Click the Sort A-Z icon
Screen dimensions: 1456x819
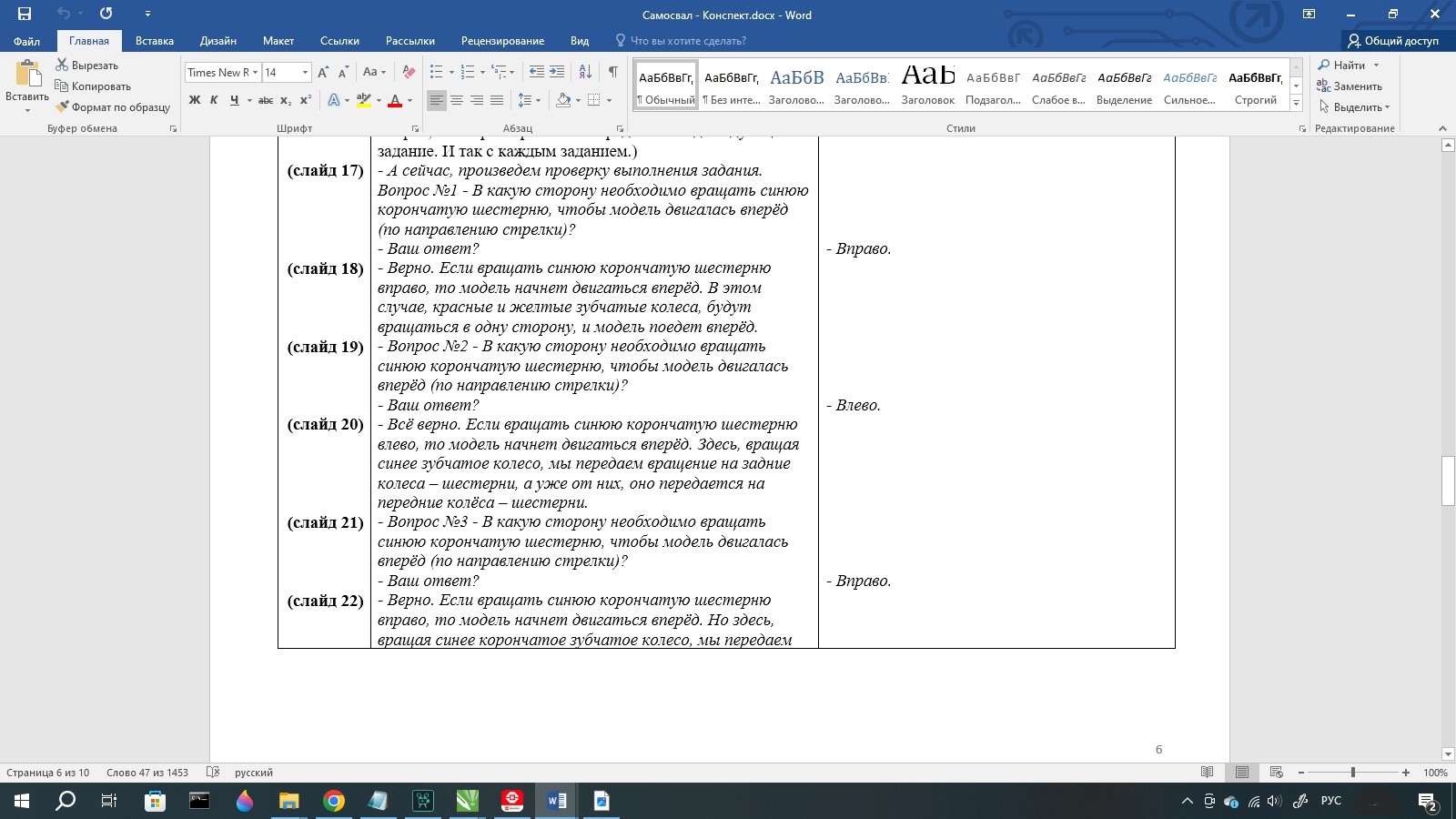(585, 72)
